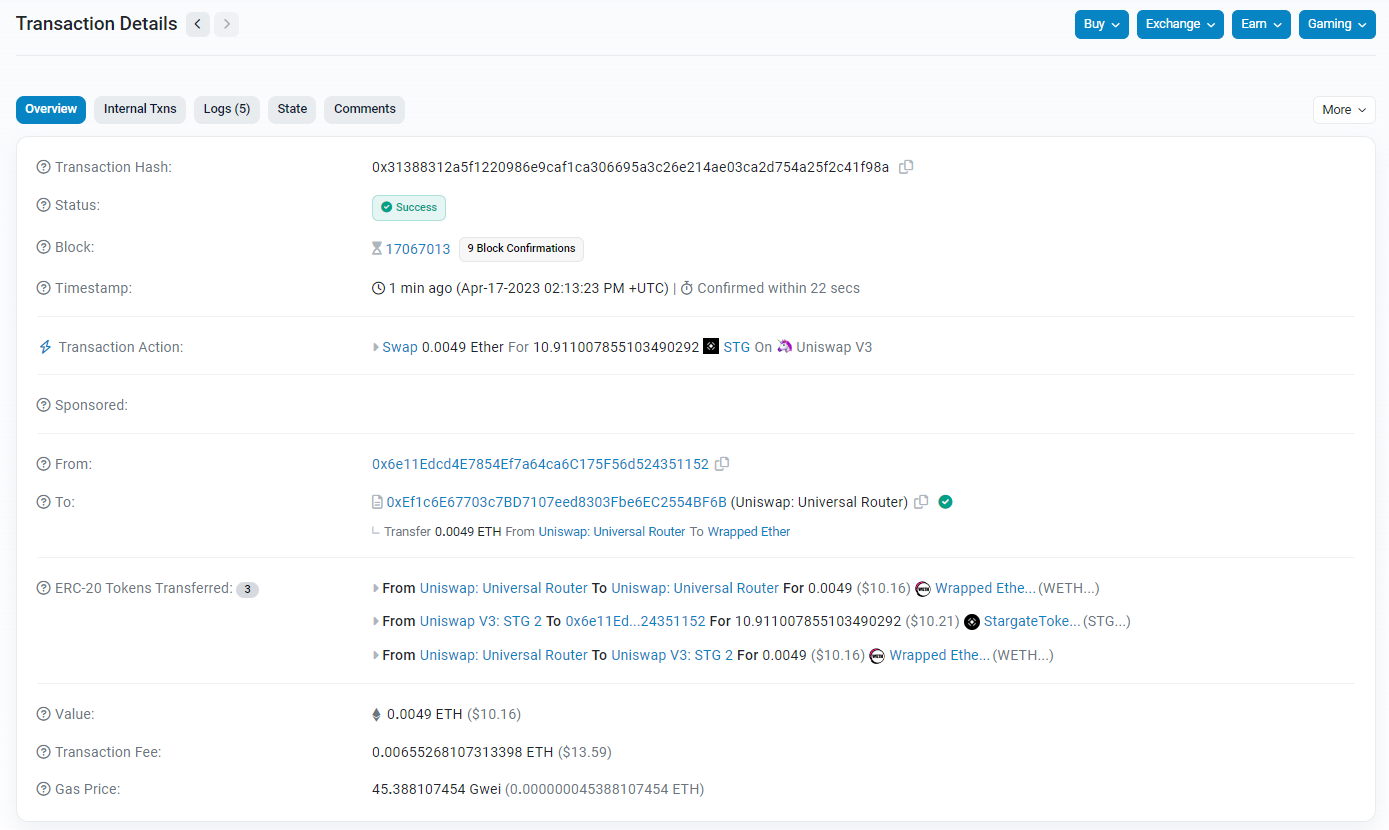This screenshot has height=830, width=1389.
Task: Click the stopwatch icon beside Confirmed within
Action: pyautogui.click(x=687, y=288)
